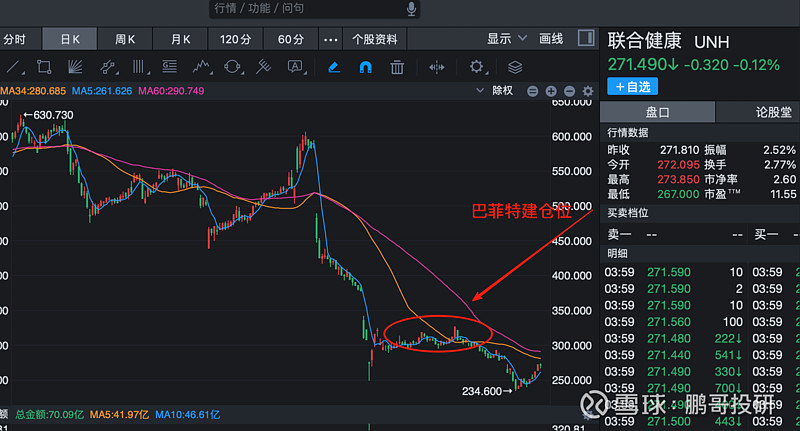The width and height of the screenshot is (800, 431).
Task: Click the 市盈TTM value 11.55
Action: [x=783, y=194]
